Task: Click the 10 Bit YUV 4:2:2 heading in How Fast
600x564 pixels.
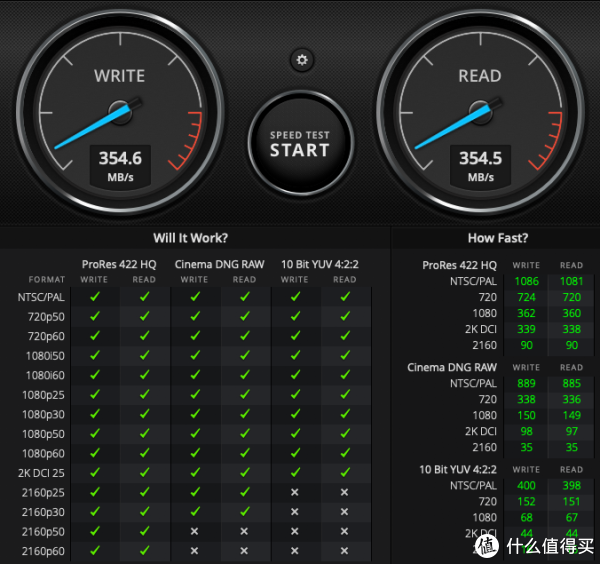Action: (458, 469)
